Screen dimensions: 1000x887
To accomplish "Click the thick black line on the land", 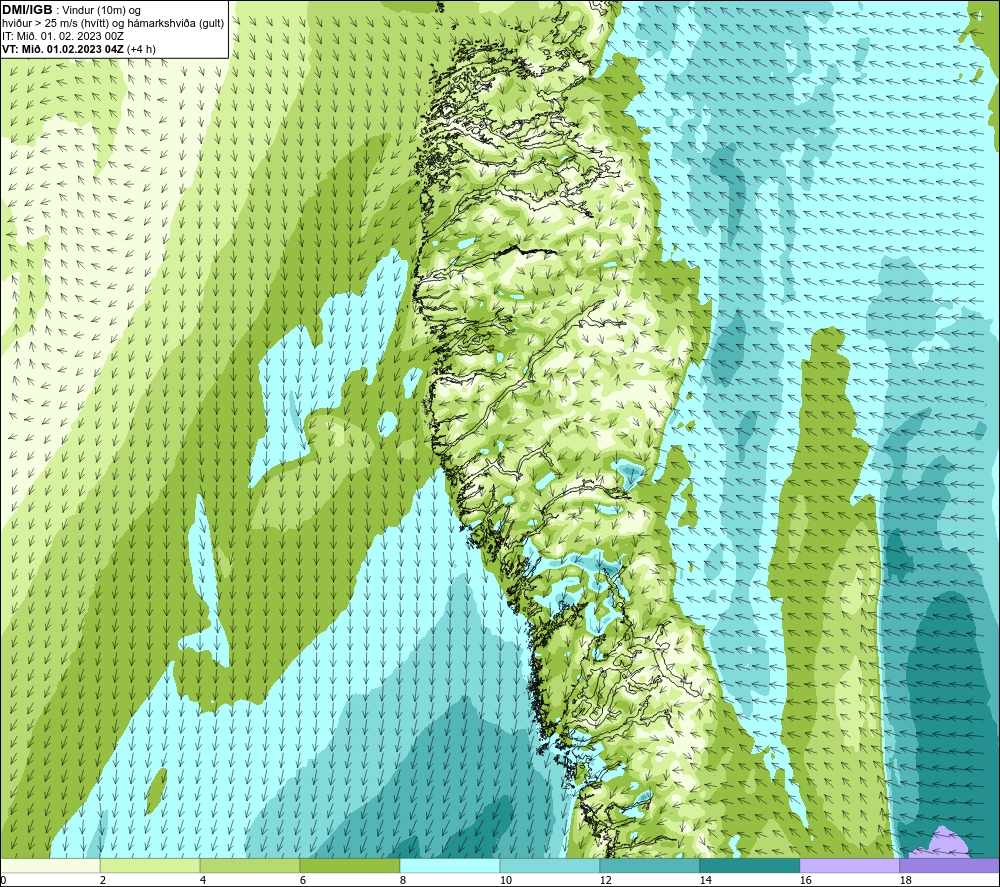I will [x=527, y=251].
